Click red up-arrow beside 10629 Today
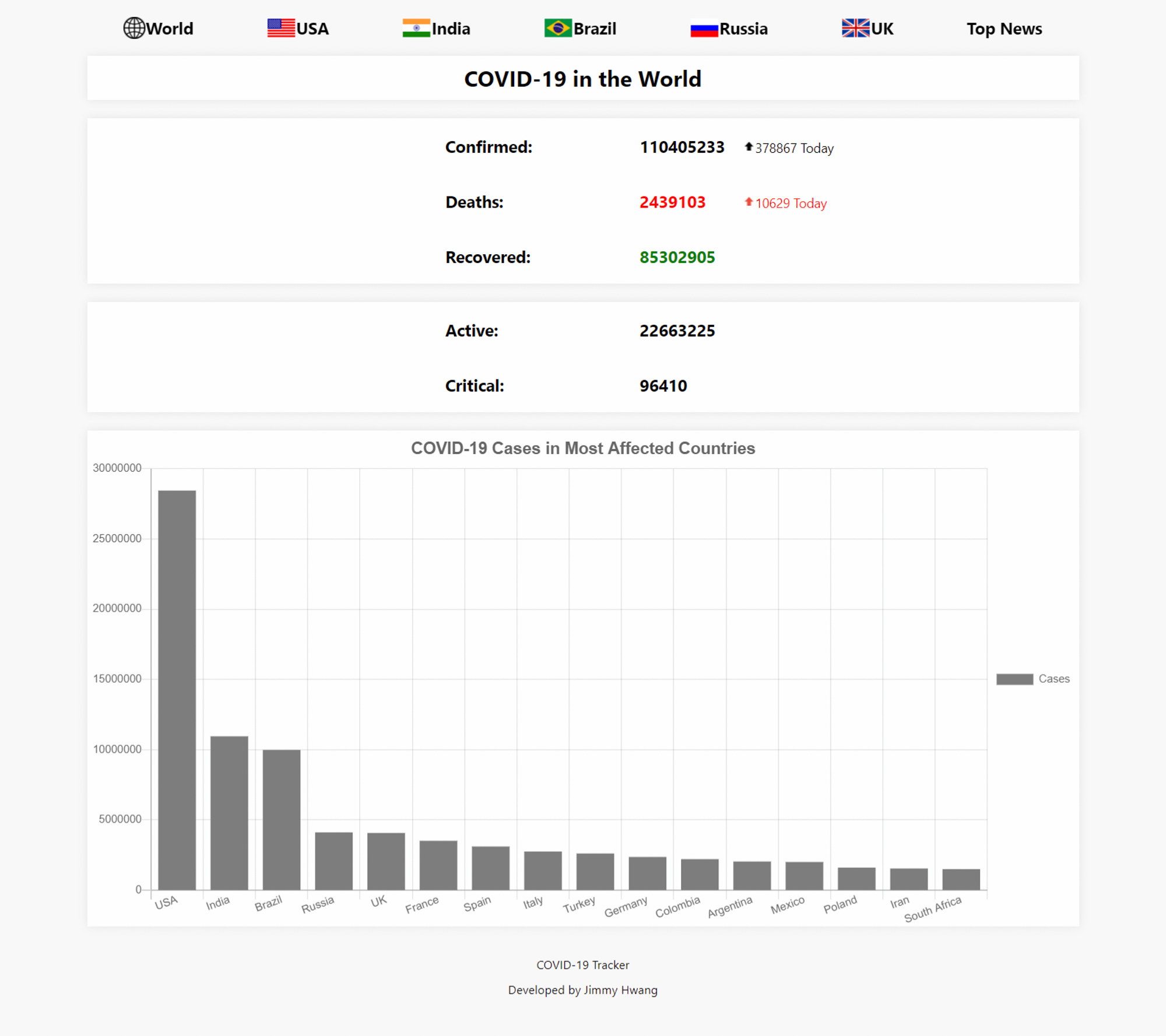 coord(749,202)
